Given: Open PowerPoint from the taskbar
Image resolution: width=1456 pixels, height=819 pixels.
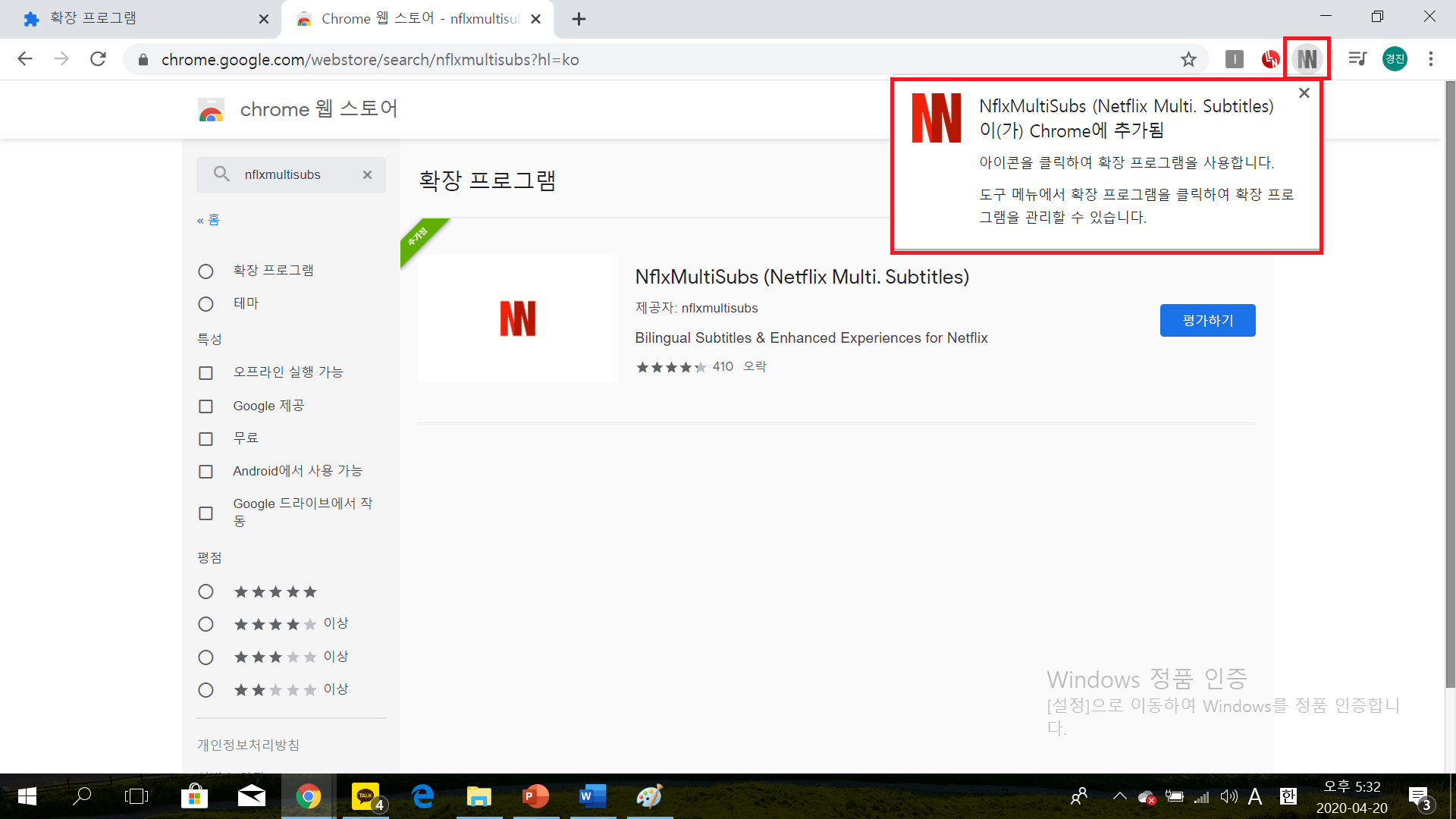Looking at the screenshot, I should click(x=535, y=796).
